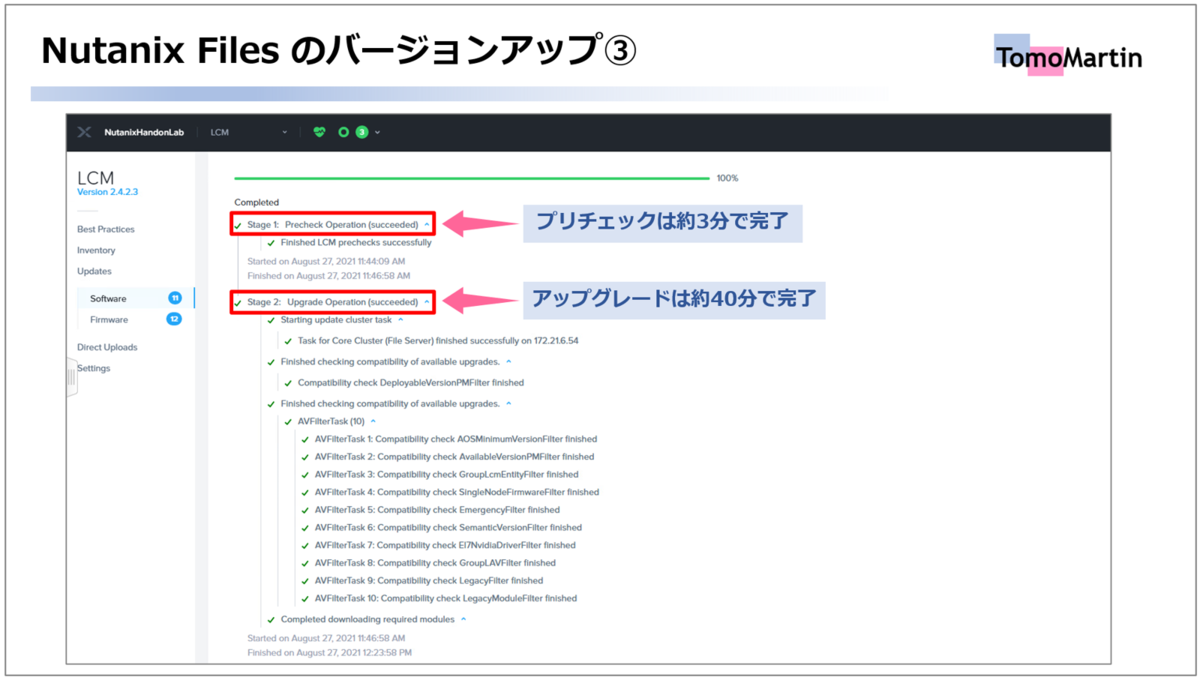Open the LCM page selector dropdown
The width and height of the screenshot is (1200, 680).
click(249, 132)
